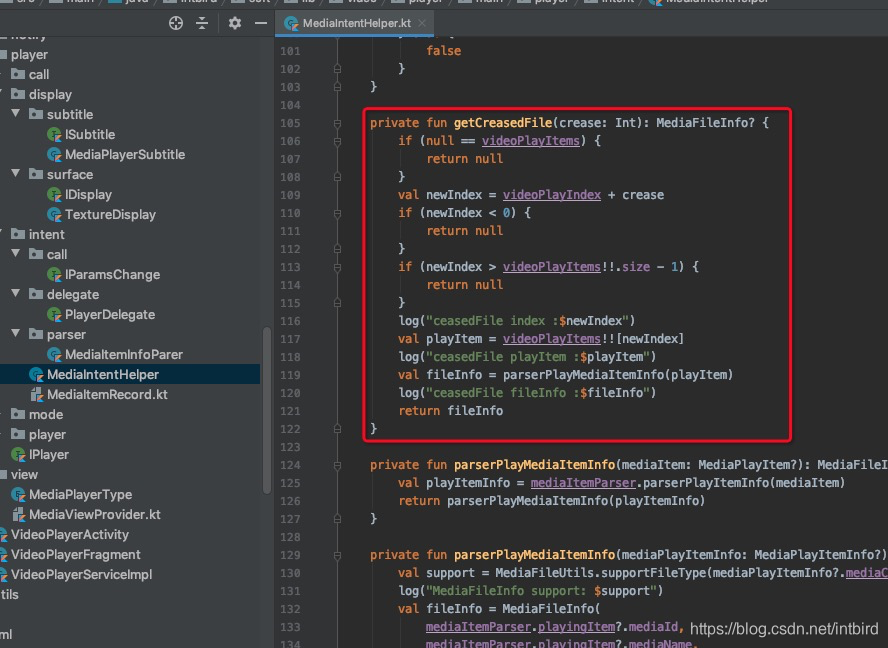888x648 pixels.
Task: Collapse the parser folder
Action: tap(16, 334)
